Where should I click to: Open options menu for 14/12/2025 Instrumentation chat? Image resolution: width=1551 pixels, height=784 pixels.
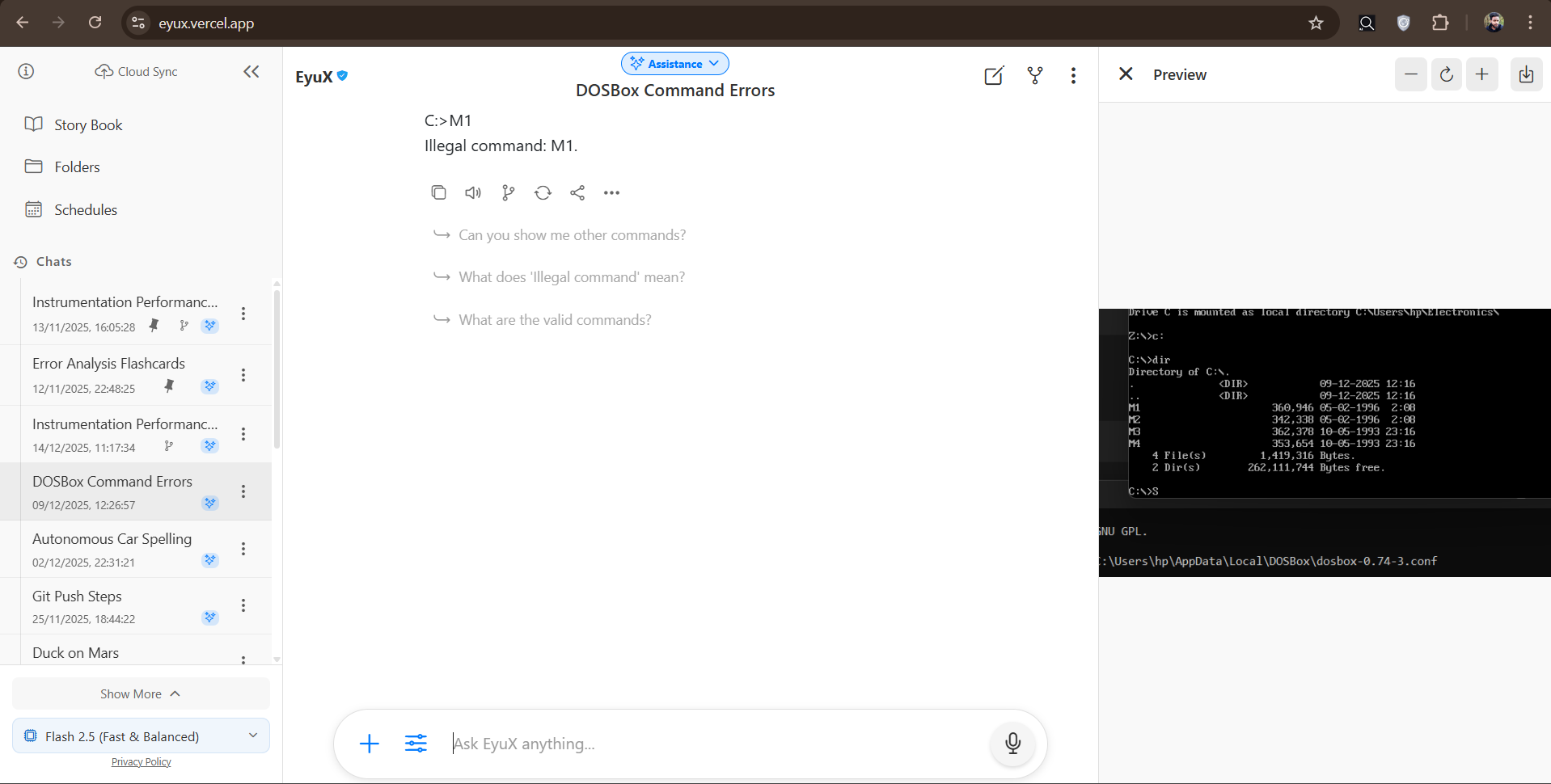pos(243,434)
